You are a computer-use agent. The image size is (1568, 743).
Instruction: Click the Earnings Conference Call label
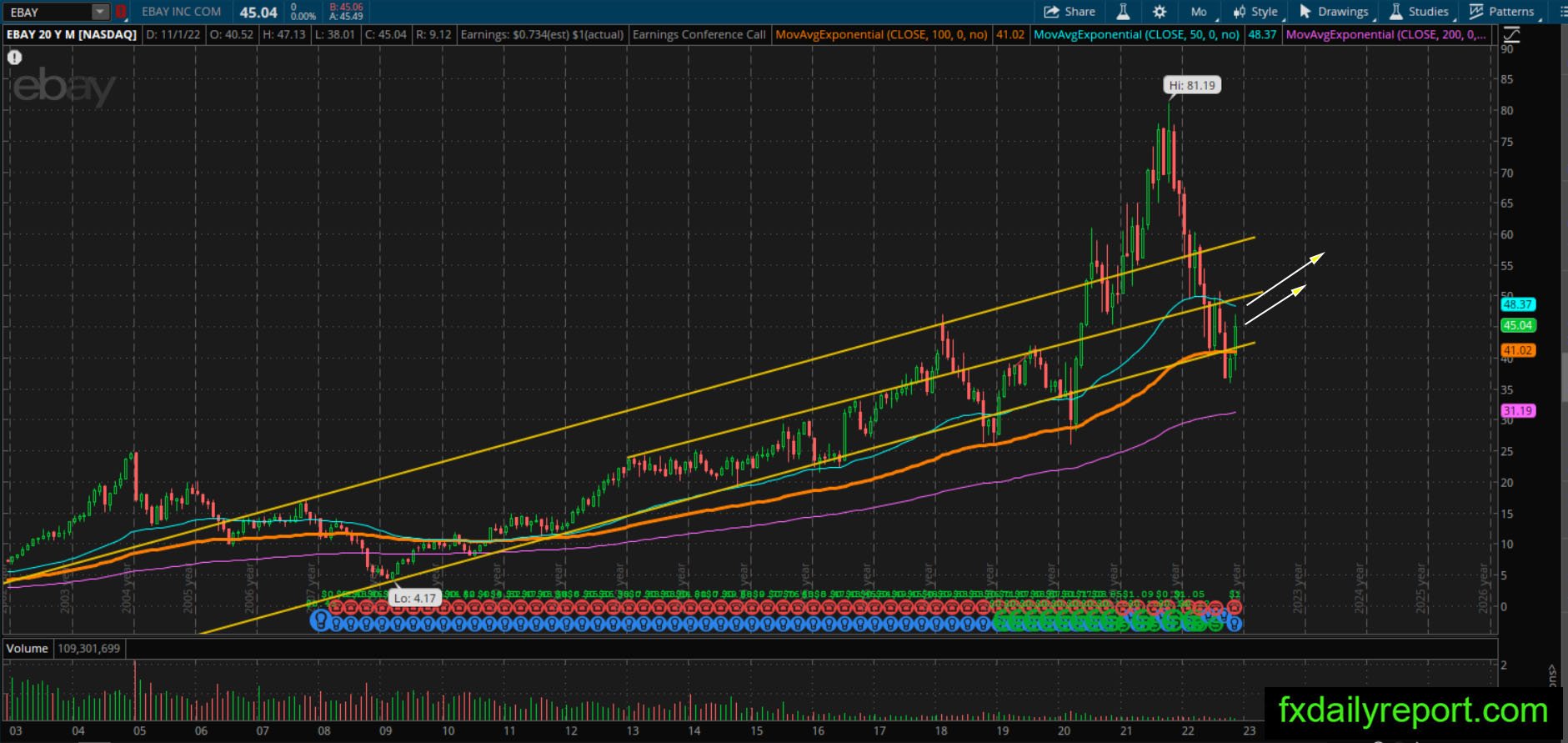(699, 35)
